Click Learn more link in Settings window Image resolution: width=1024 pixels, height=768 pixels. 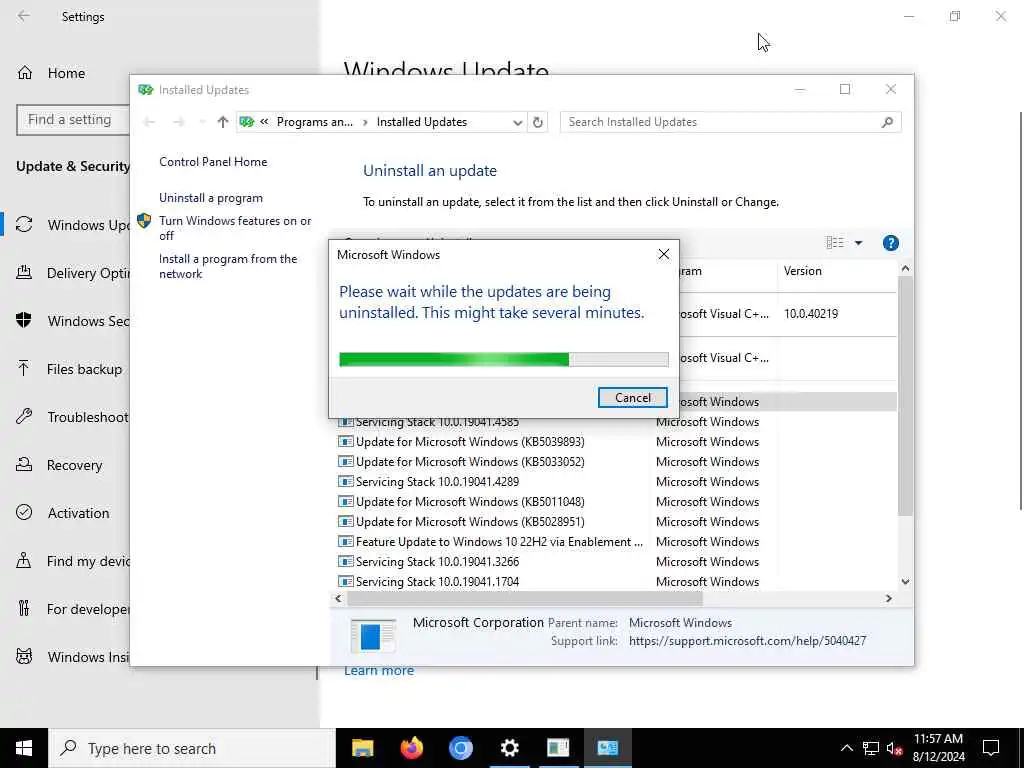[379, 671]
